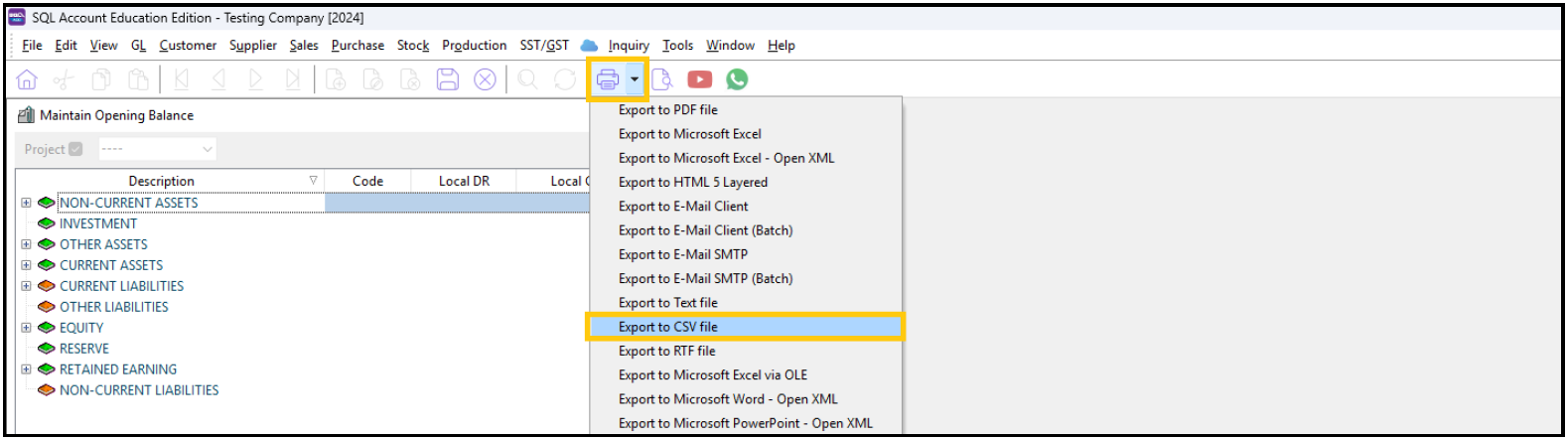Open the Print dropdown arrow
This screenshot has height=440, width=1568.
coord(635,79)
